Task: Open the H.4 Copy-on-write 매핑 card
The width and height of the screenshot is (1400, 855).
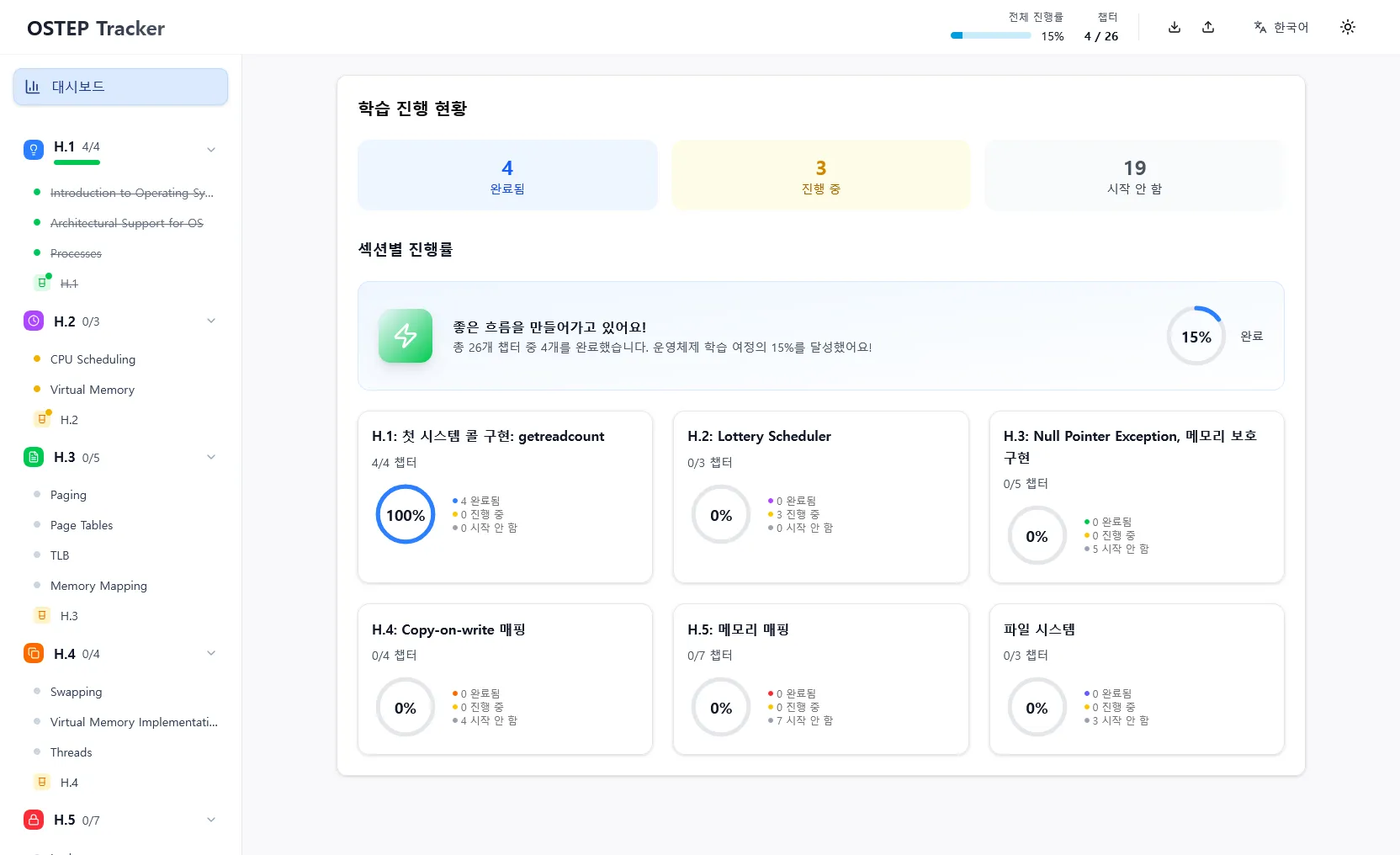Action: tap(505, 679)
